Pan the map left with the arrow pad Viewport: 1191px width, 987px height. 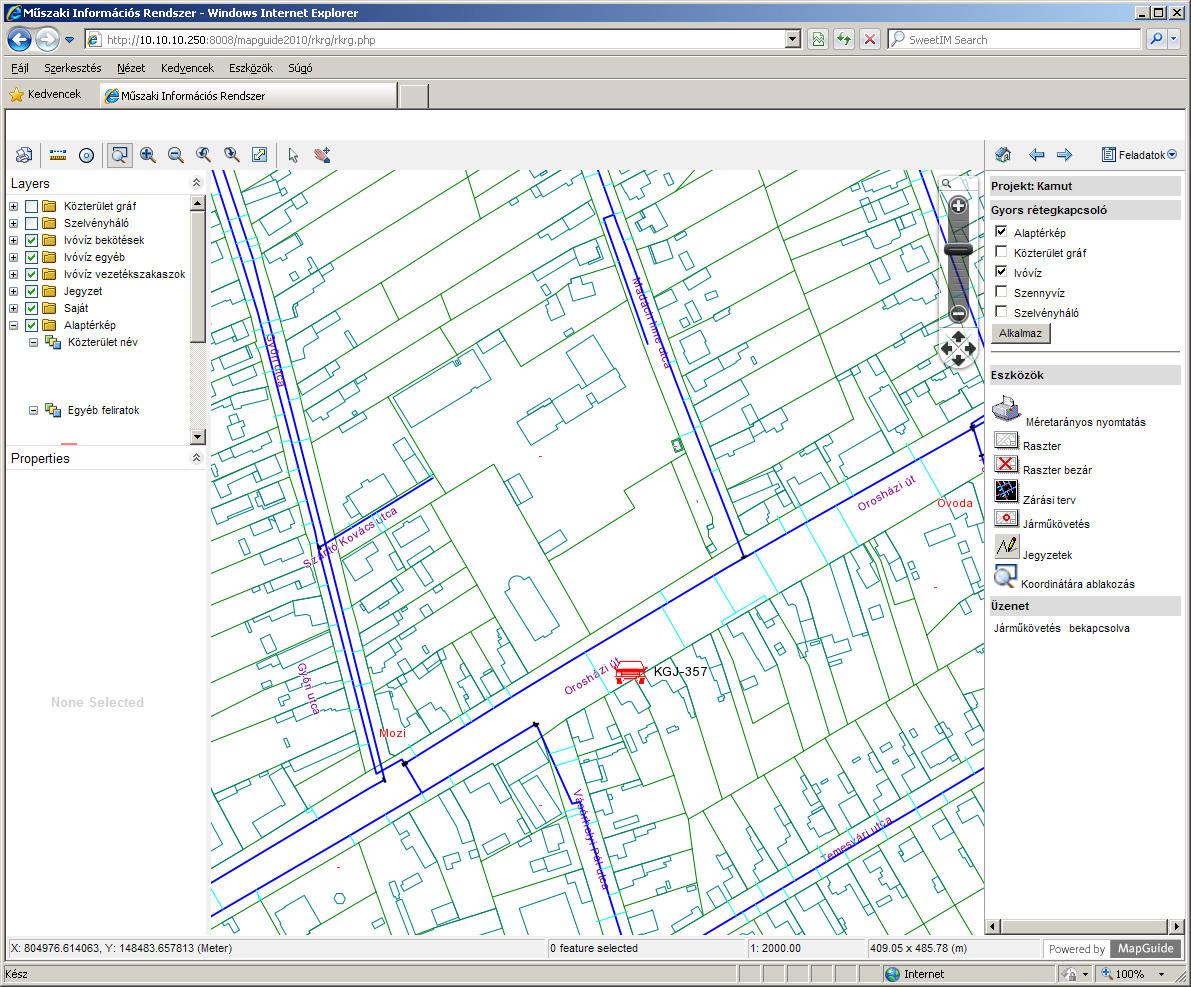click(x=946, y=349)
